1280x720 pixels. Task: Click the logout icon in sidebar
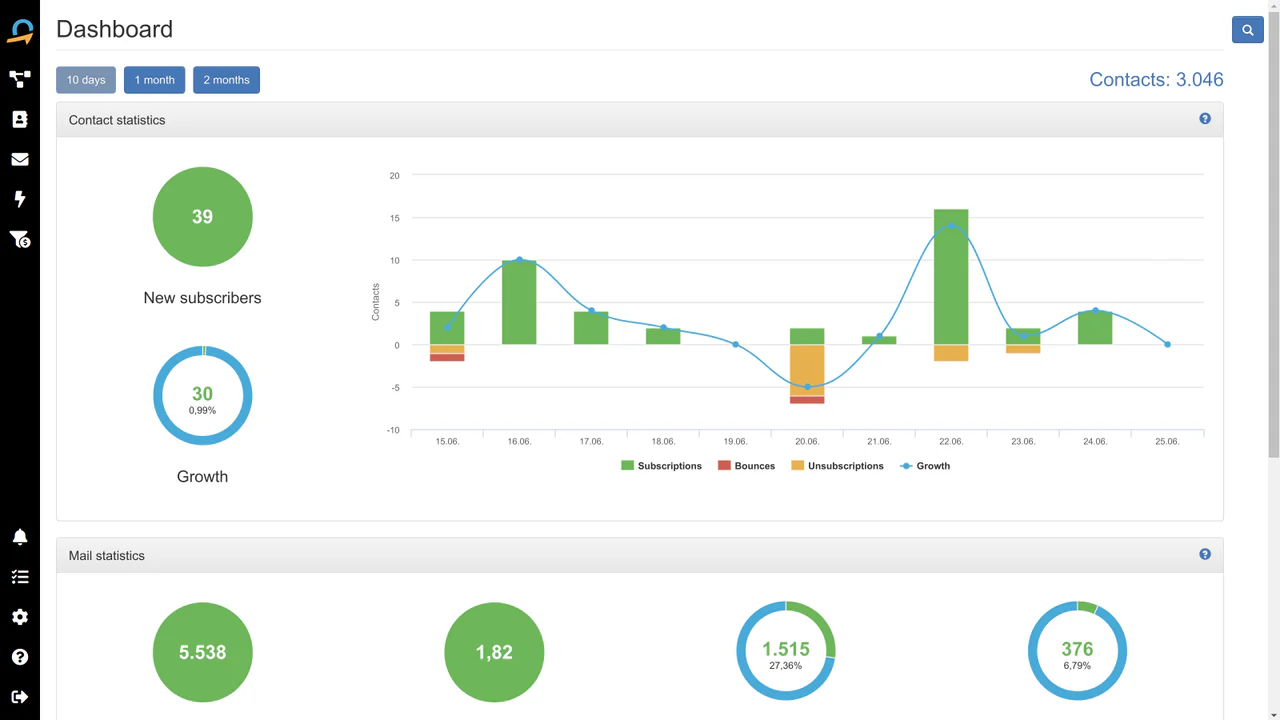pos(20,697)
